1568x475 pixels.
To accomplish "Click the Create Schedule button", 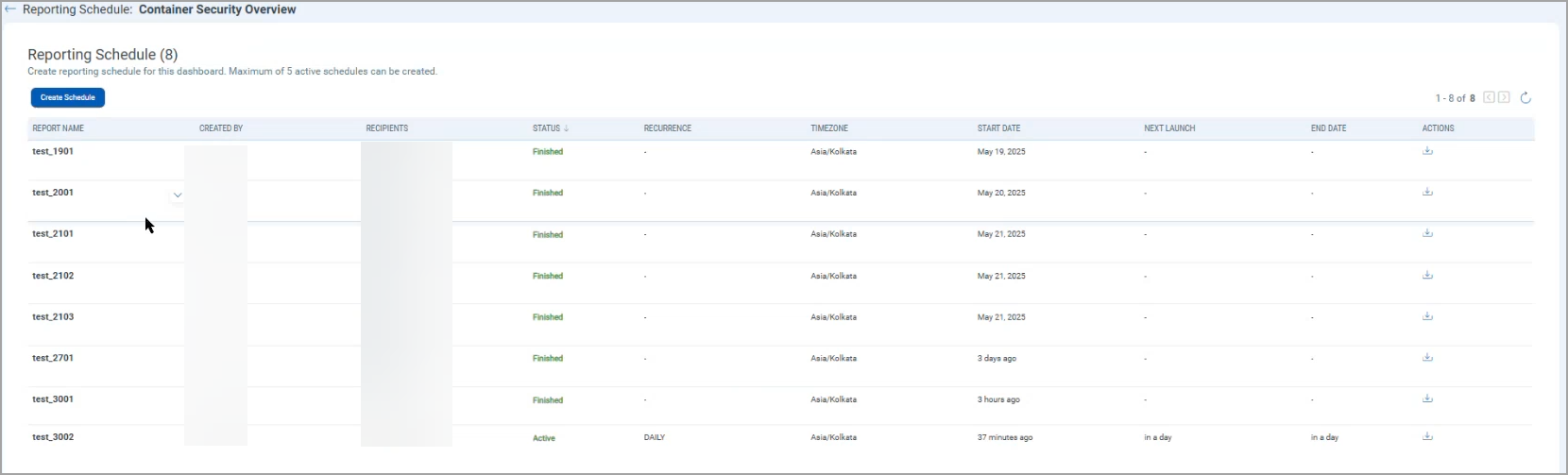I will pyautogui.click(x=68, y=97).
